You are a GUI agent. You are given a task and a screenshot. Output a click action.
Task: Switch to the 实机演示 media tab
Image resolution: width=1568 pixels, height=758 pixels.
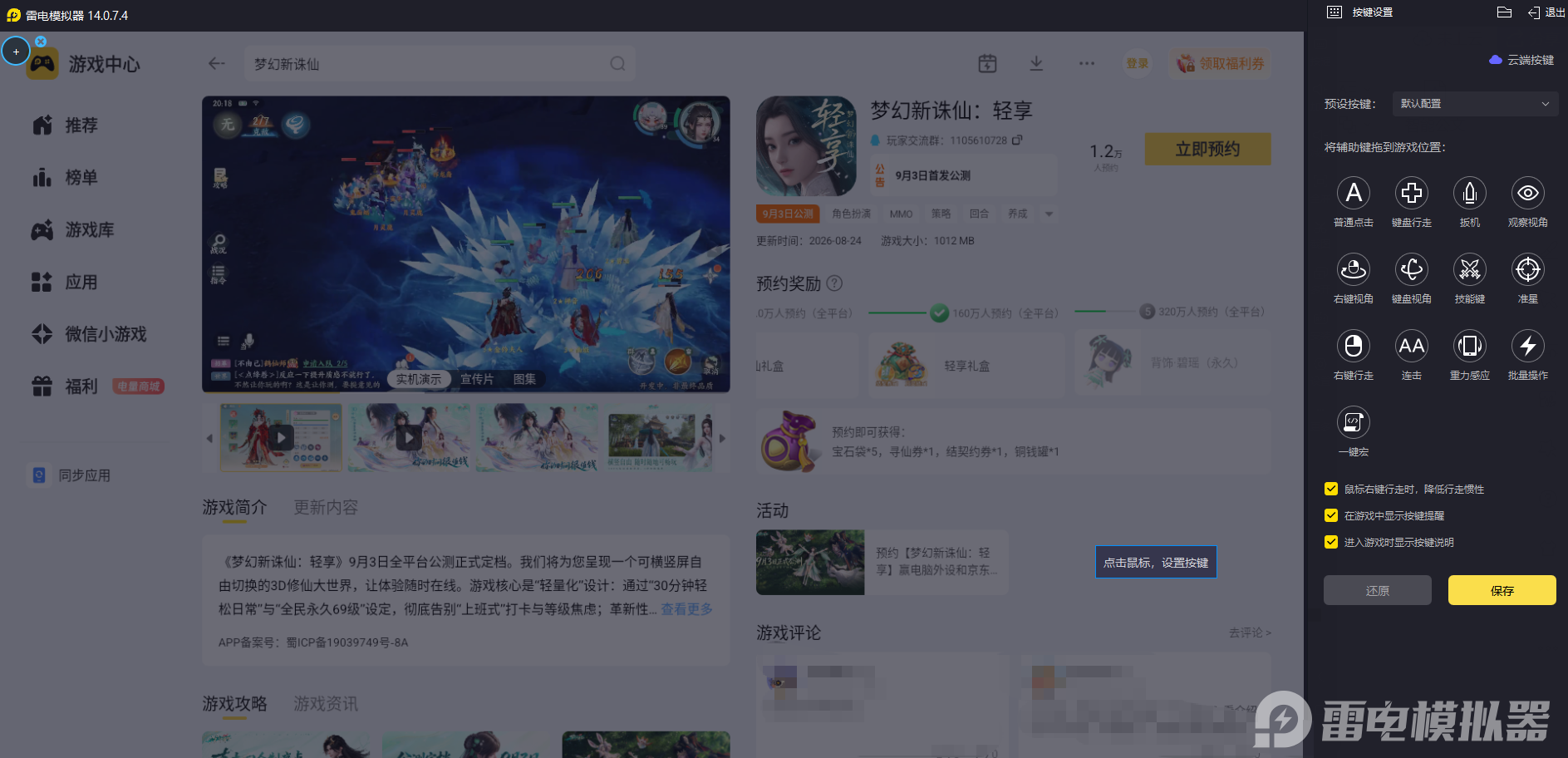[418, 379]
